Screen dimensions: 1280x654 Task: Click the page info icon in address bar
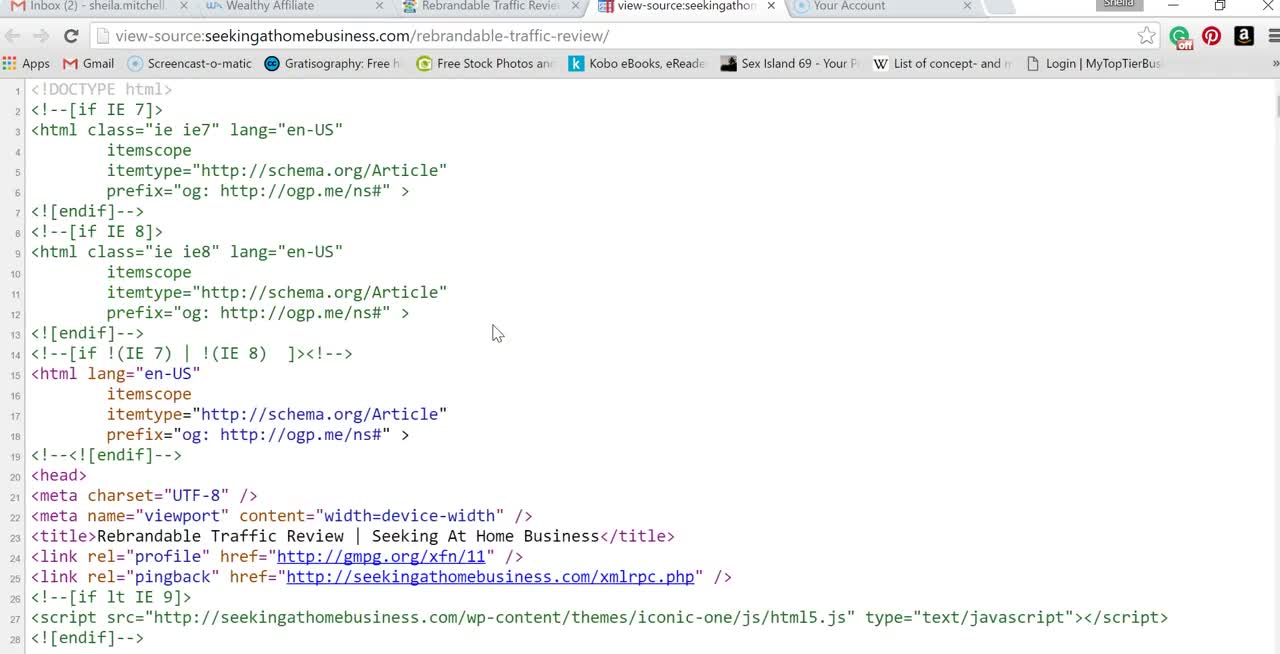click(101, 36)
